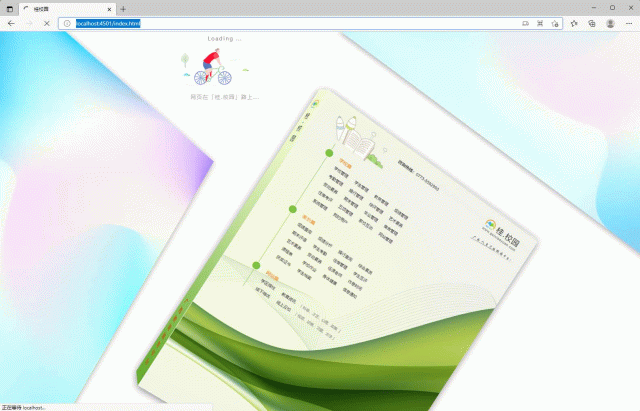640x411 pixels.
Task: Click the Collections icon in the toolbar
Action: coord(592,22)
